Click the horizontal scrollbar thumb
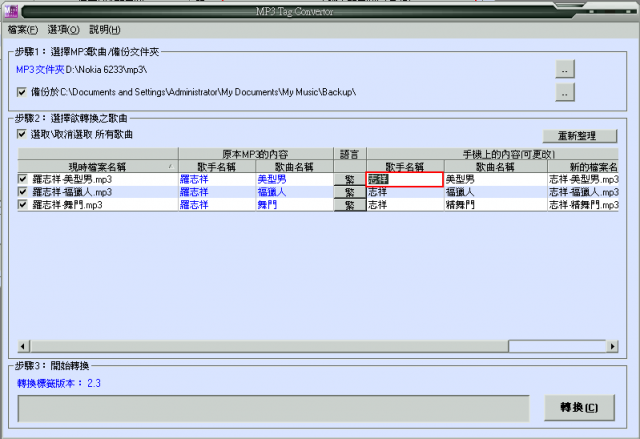Viewport: 640px width, 439px height. pos(269,346)
